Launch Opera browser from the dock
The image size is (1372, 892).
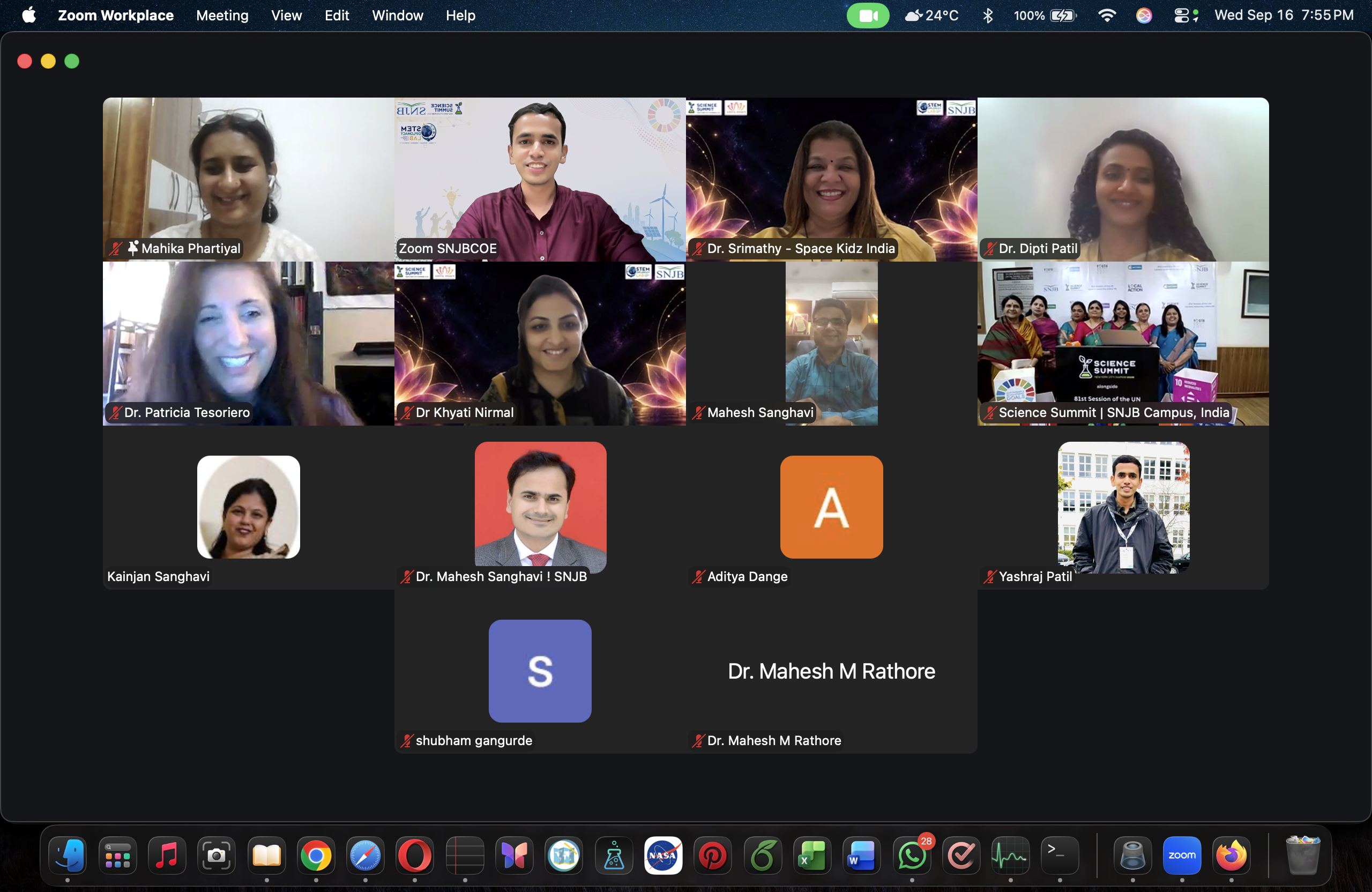click(414, 856)
